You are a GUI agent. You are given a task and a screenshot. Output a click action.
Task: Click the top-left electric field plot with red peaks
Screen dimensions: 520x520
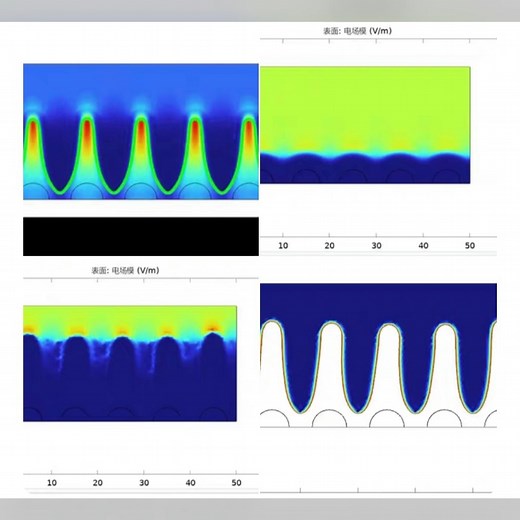[x=141, y=132]
